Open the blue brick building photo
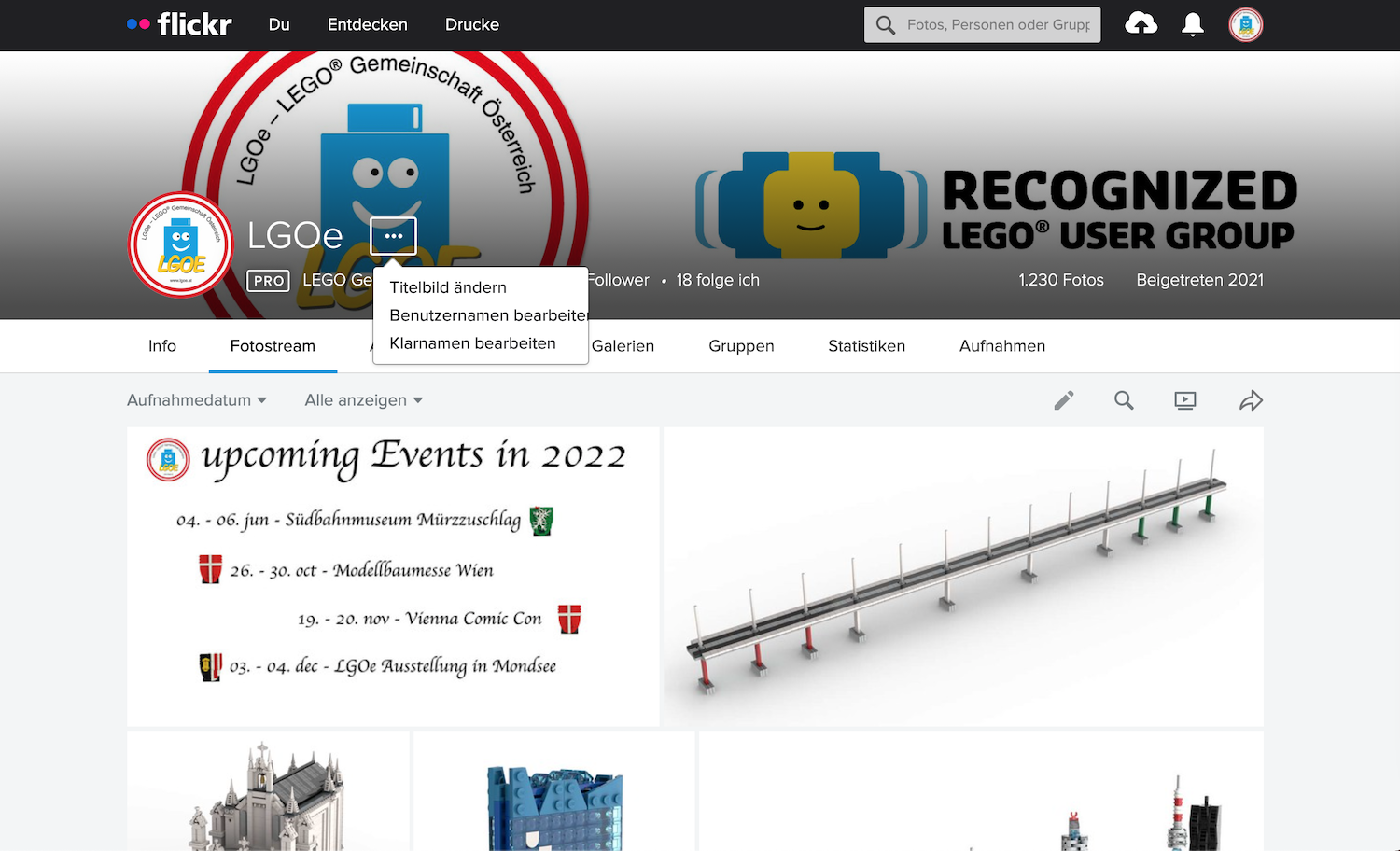The height and width of the screenshot is (851, 1400). coord(554,790)
